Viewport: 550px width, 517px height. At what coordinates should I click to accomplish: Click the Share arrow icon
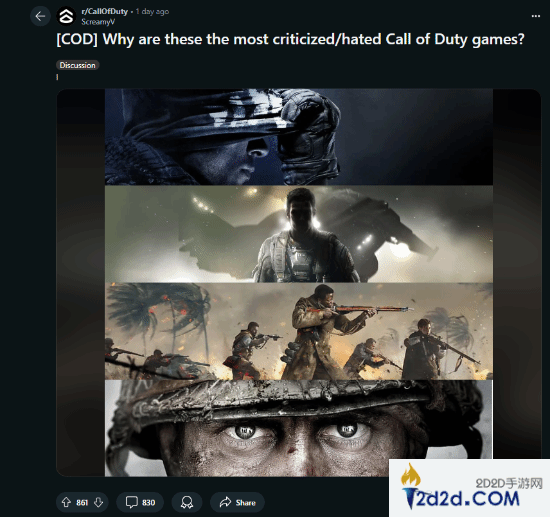coord(225,502)
